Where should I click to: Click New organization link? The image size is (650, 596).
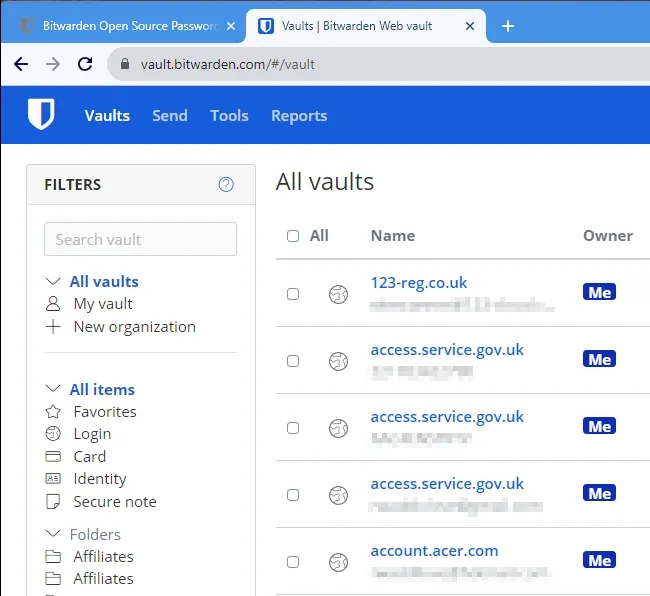coord(135,327)
